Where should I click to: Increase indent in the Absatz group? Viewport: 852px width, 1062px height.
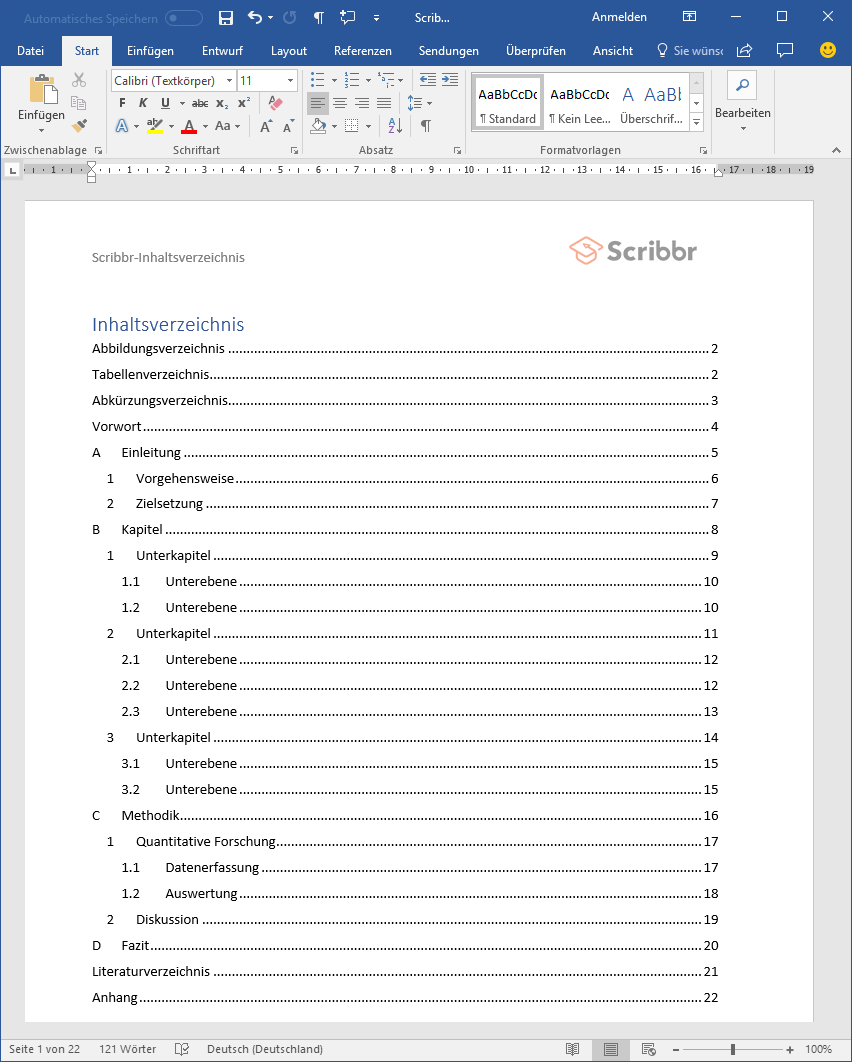[450, 80]
